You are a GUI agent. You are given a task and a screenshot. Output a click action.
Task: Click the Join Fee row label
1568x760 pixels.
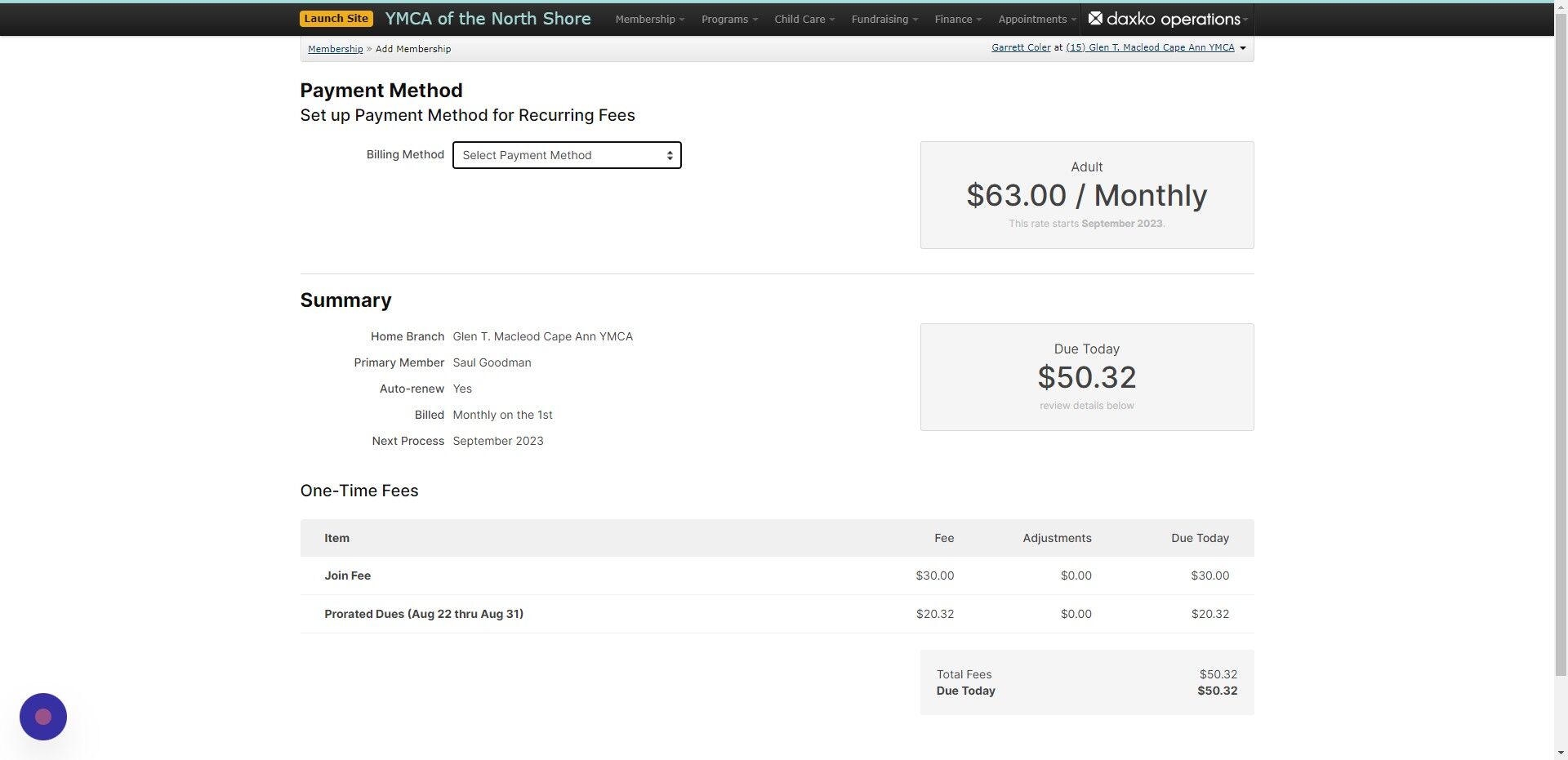(347, 576)
